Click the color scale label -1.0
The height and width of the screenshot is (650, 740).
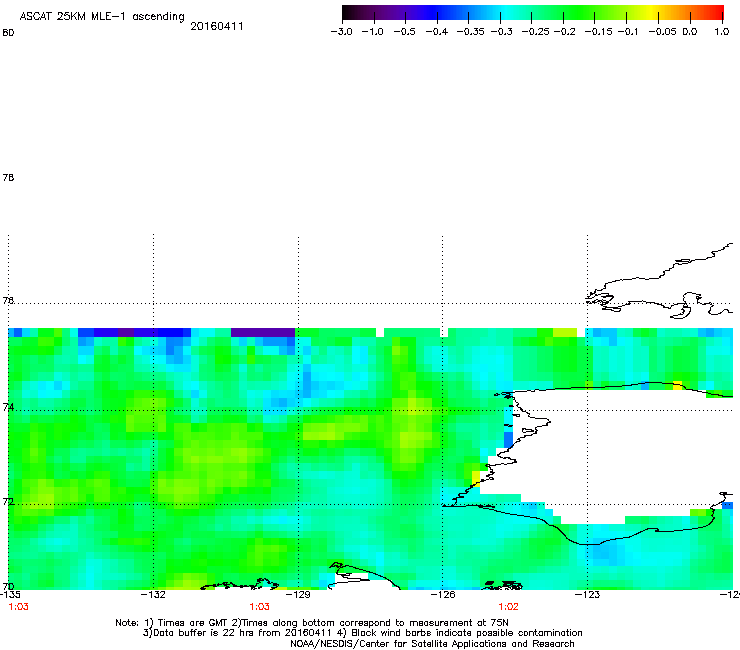(373, 32)
